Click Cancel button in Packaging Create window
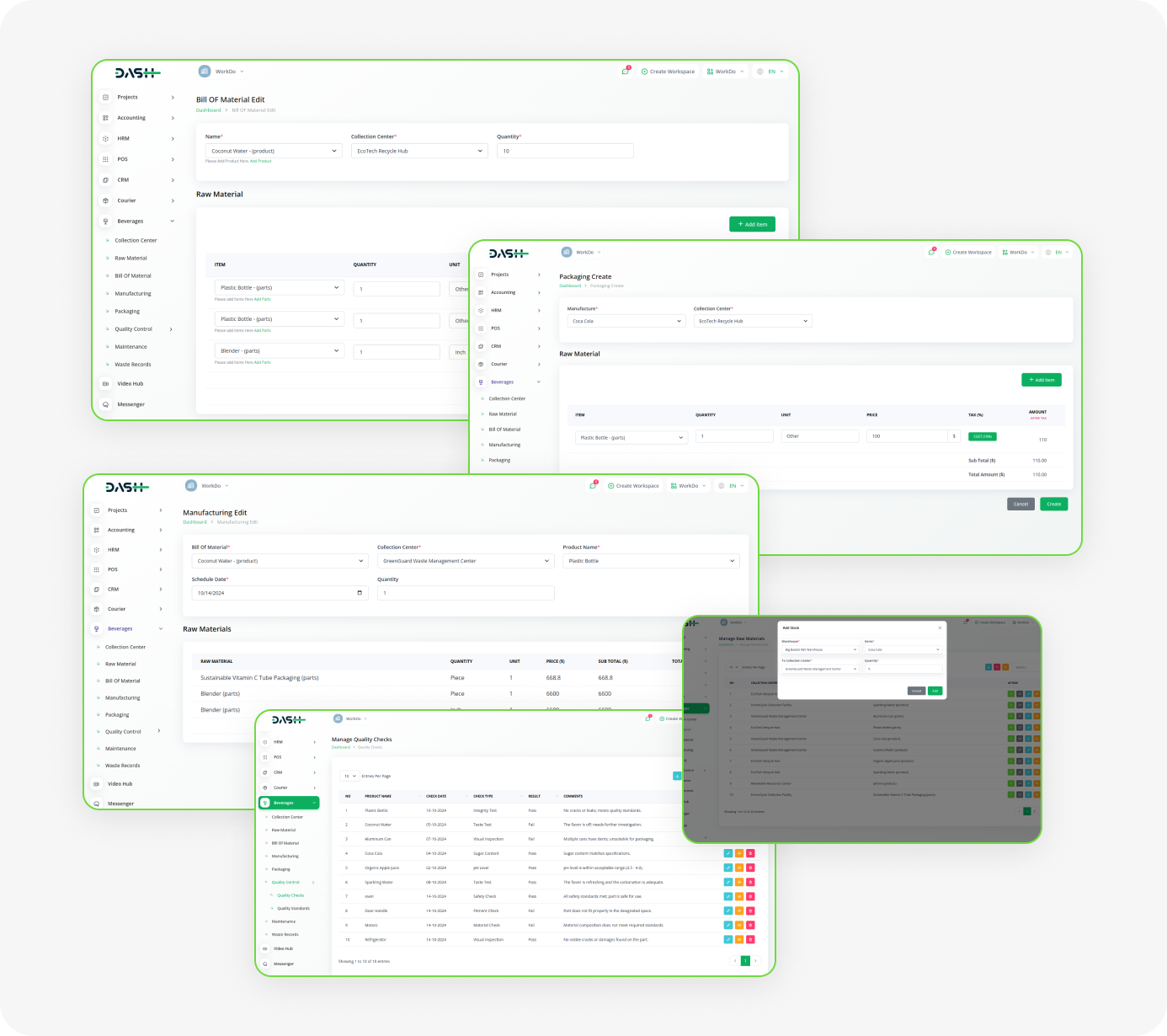The width and height of the screenshot is (1167, 1036). point(1020,504)
